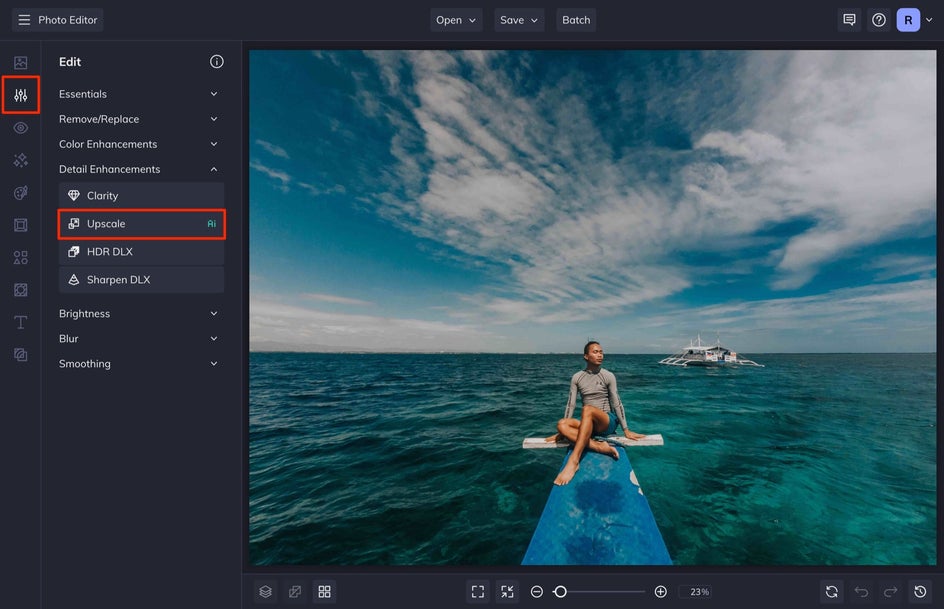Open the Overlays sidebar icon at bottom
This screenshot has width=944, height=609.
20,355
